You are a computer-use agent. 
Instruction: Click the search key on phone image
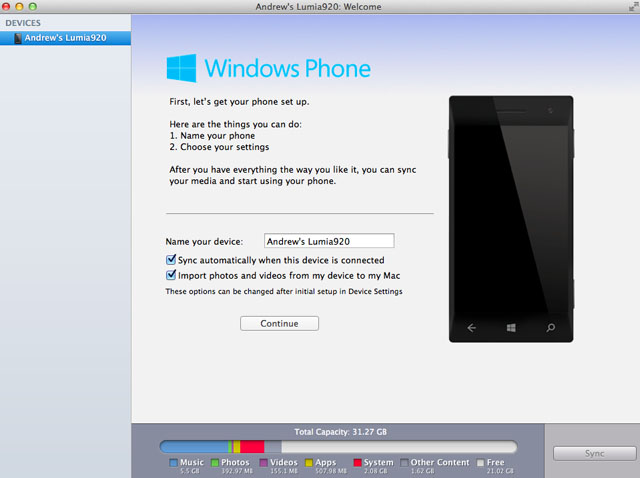coord(550,327)
